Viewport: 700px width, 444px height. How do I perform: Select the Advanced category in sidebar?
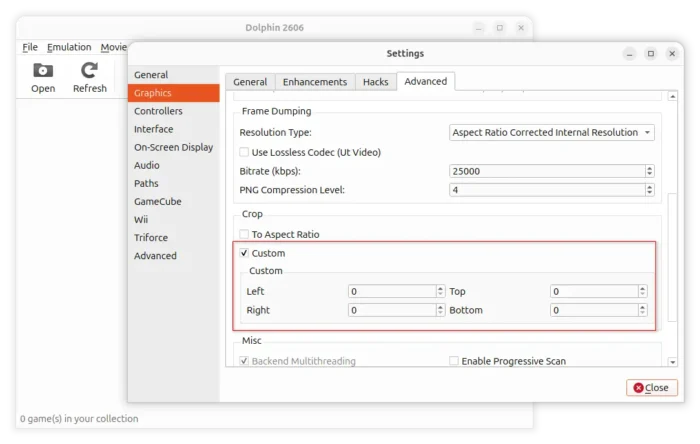[174, 256]
